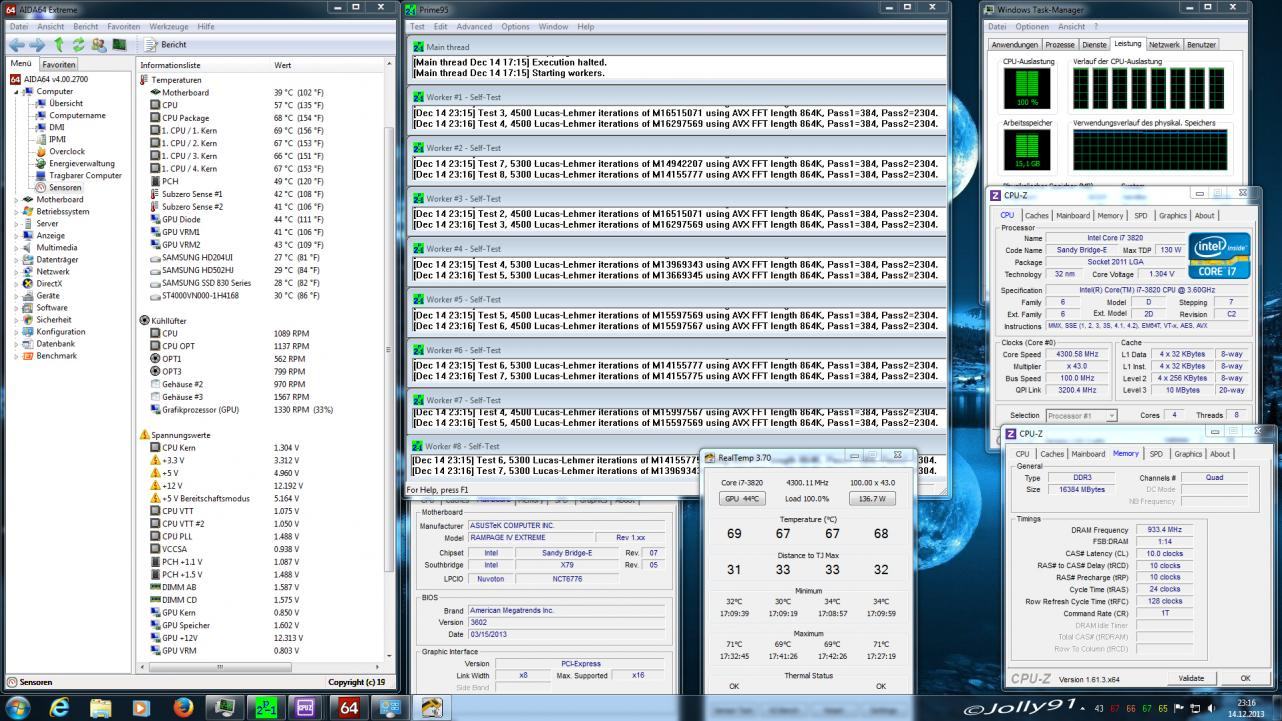This screenshot has width=1282, height=721.
Task: Open Firefox from the taskbar
Action: [183, 707]
